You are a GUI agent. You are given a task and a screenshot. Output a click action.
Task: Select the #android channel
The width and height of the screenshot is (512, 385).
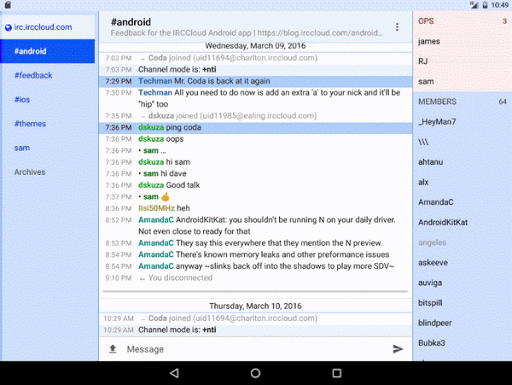point(47,51)
